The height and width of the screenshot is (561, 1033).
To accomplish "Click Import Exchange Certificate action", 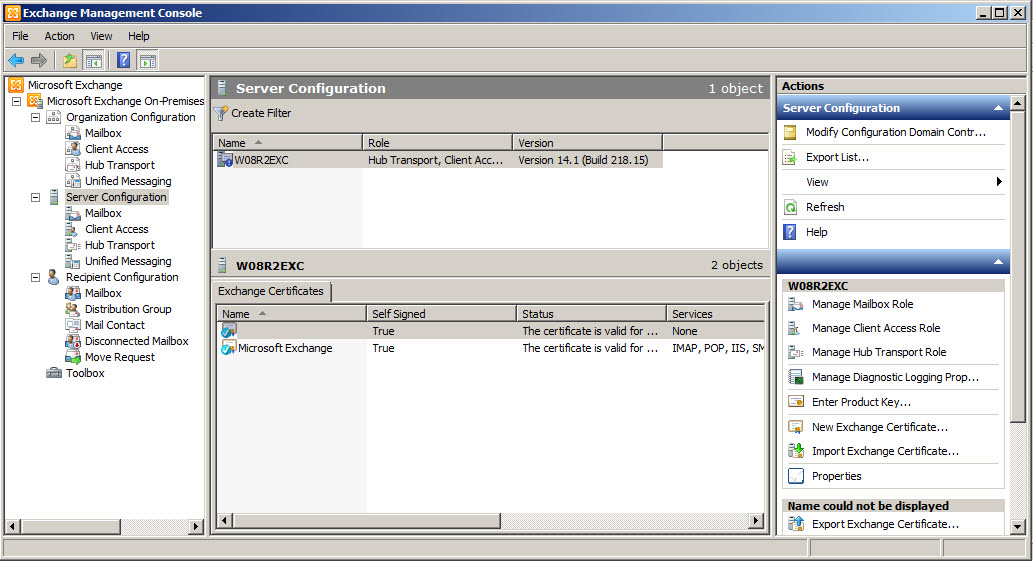I will [885, 451].
